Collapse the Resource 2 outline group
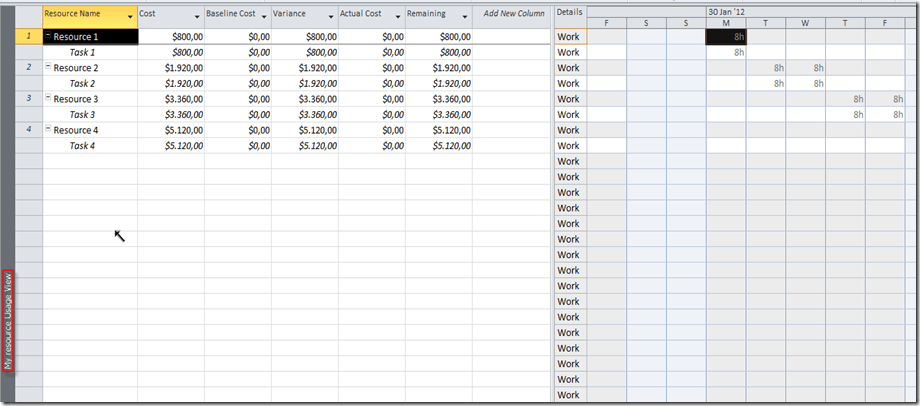 pos(48,68)
